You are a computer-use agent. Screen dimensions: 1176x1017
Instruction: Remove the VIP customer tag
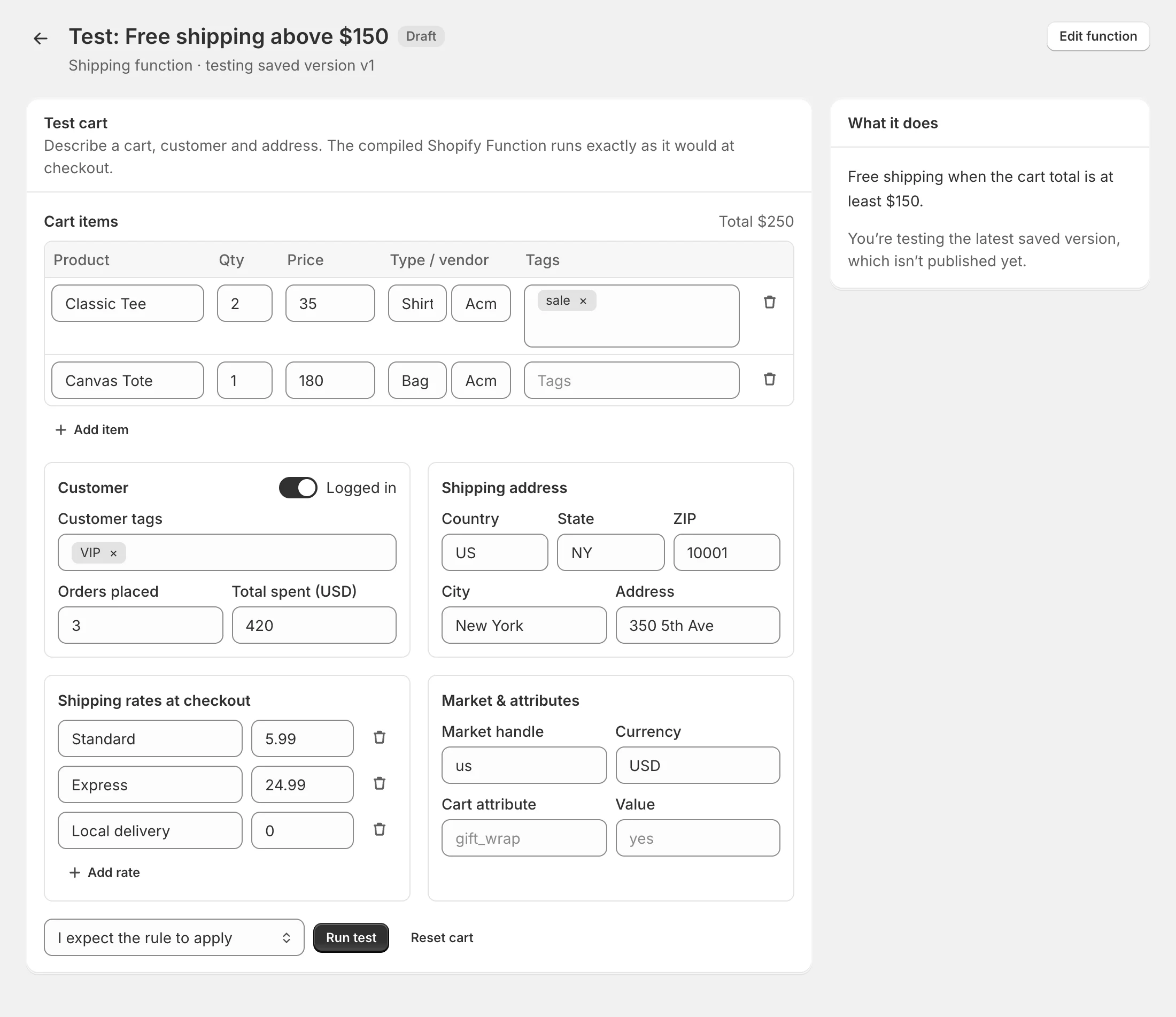point(113,553)
